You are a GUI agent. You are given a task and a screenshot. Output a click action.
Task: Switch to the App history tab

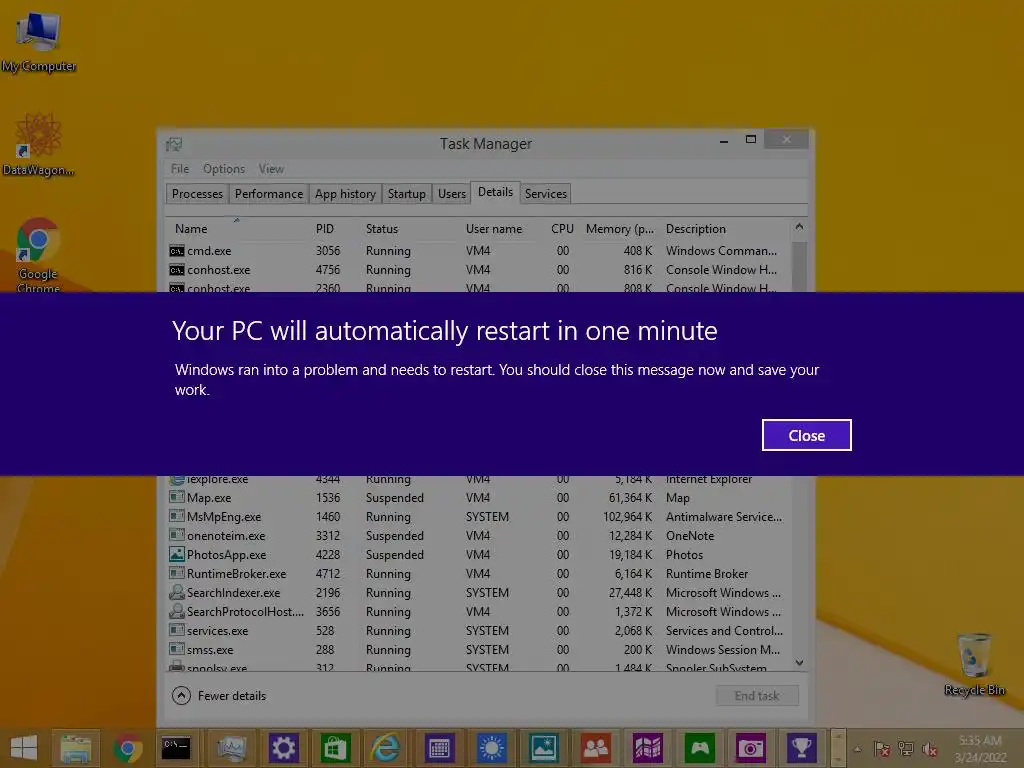pyautogui.click(x=345, y=194)
